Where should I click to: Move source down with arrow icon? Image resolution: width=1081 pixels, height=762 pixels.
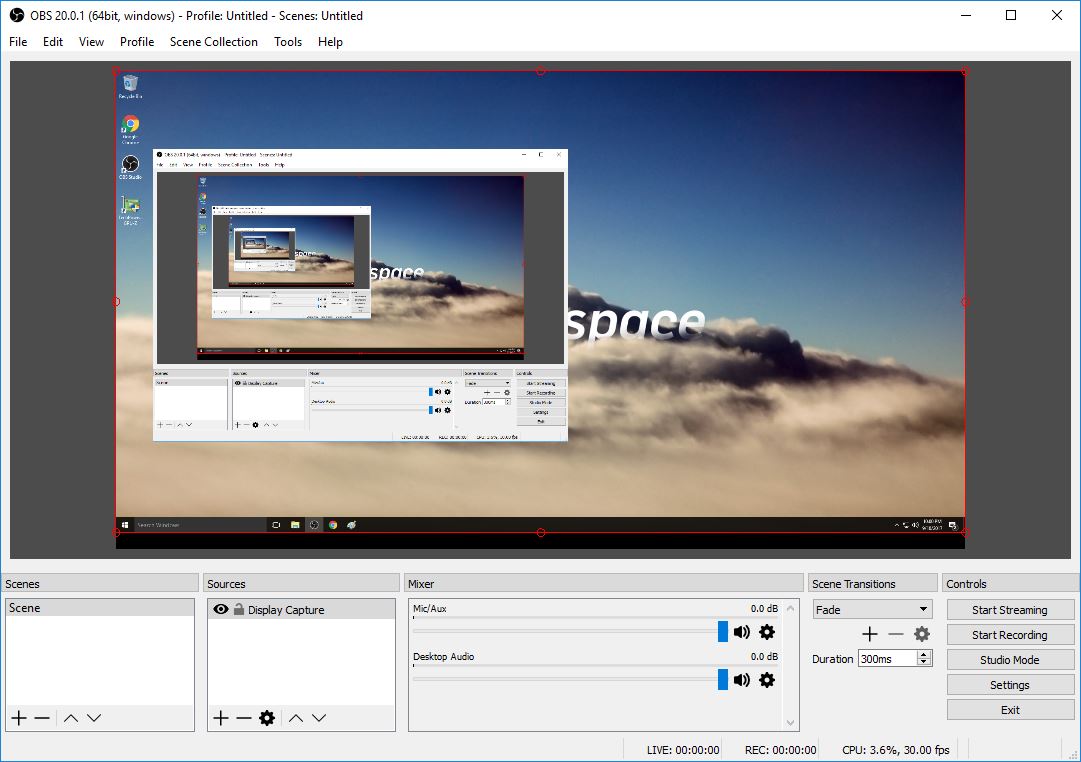(x=319, y=718)
